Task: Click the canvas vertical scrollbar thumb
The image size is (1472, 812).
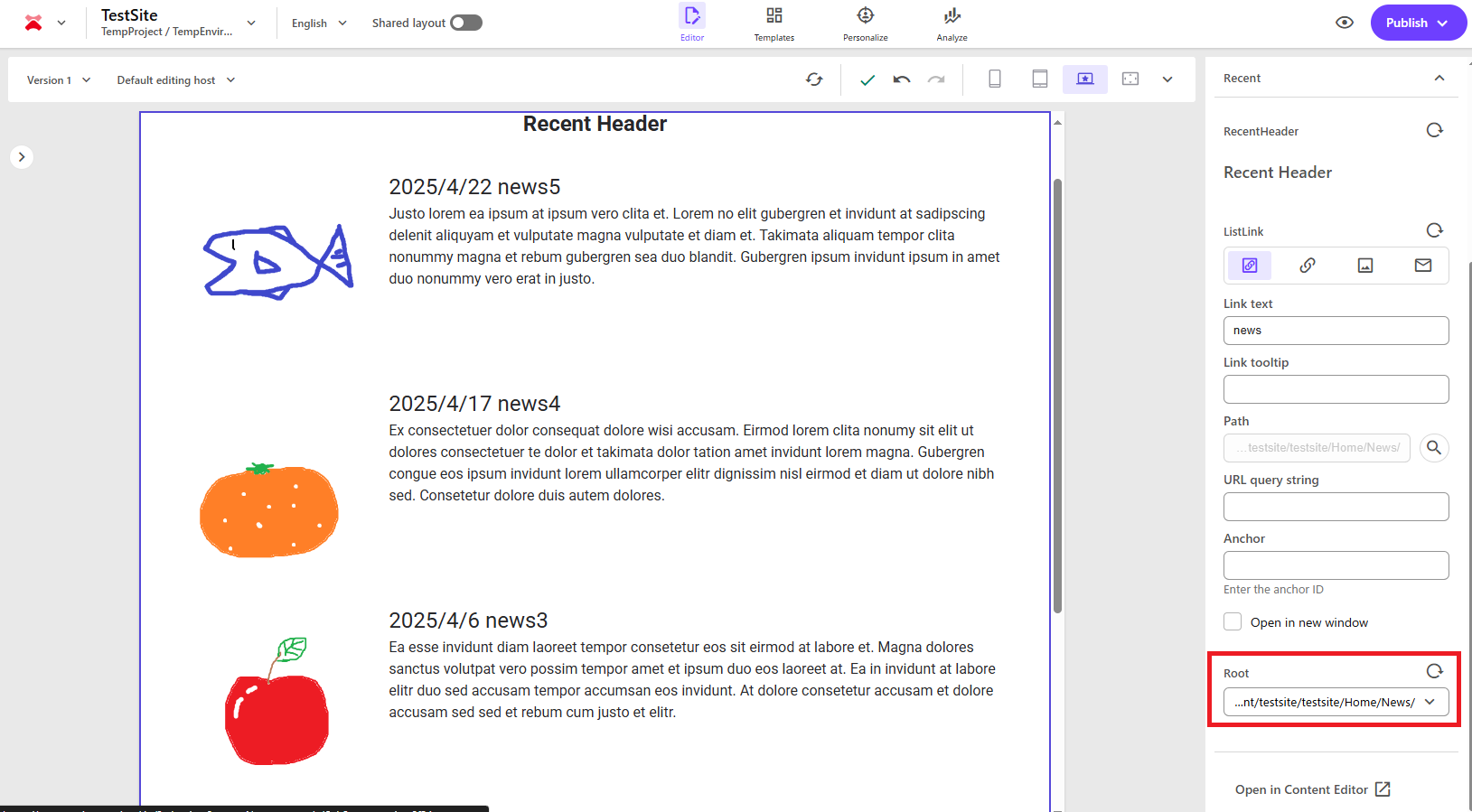Action: tap(1057, 396)
